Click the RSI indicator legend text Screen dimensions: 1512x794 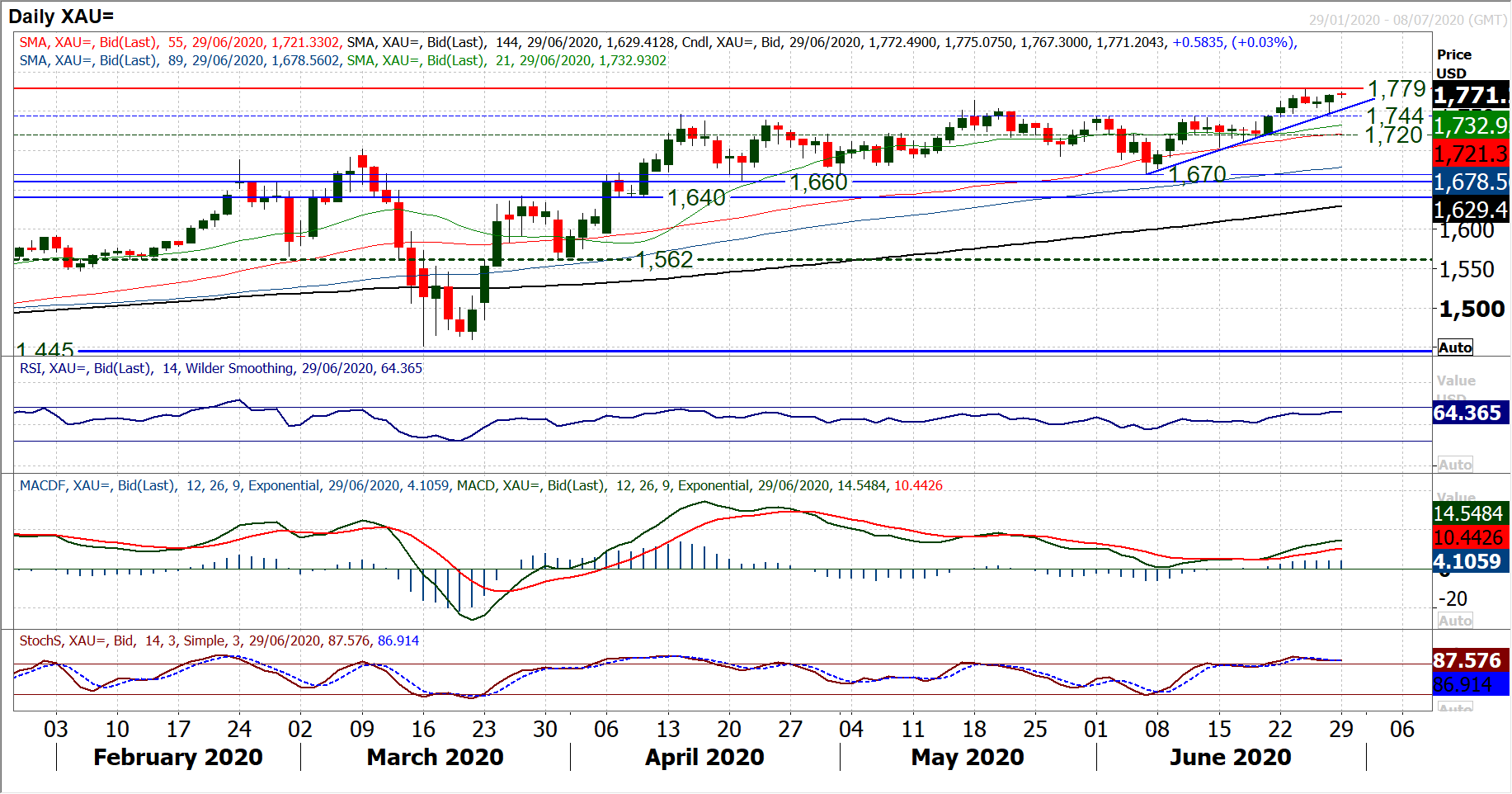pos(220,368)
